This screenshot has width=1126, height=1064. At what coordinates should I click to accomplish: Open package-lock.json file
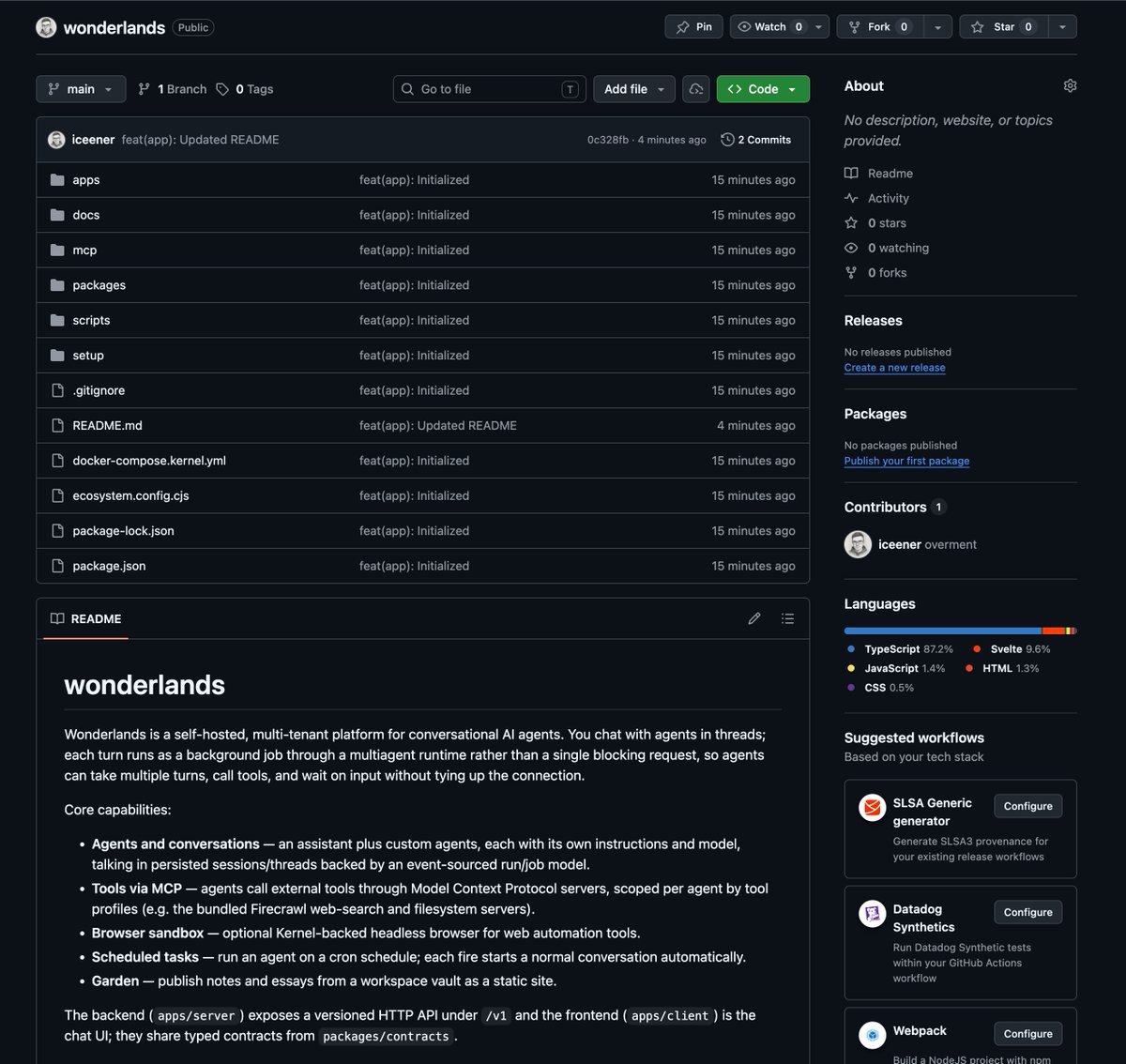(123, 531)
